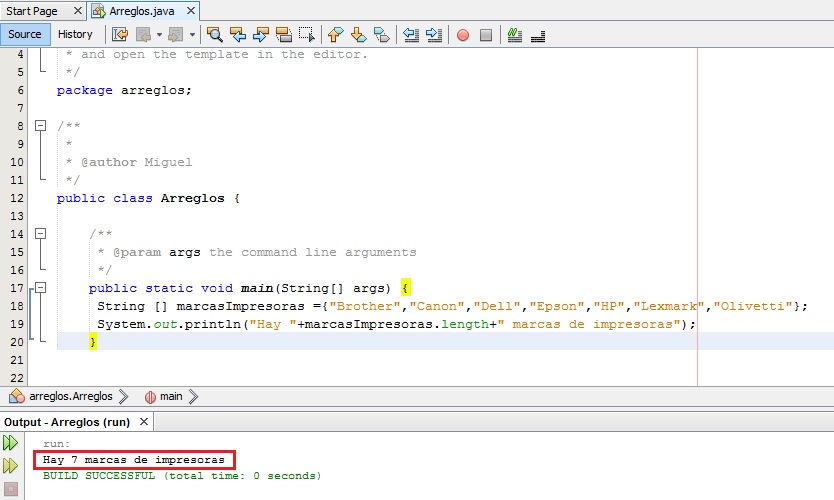Collapse the author Javadoc comment fold
The width and height of the screenshot is (834, 500).
tap(41, 126)
